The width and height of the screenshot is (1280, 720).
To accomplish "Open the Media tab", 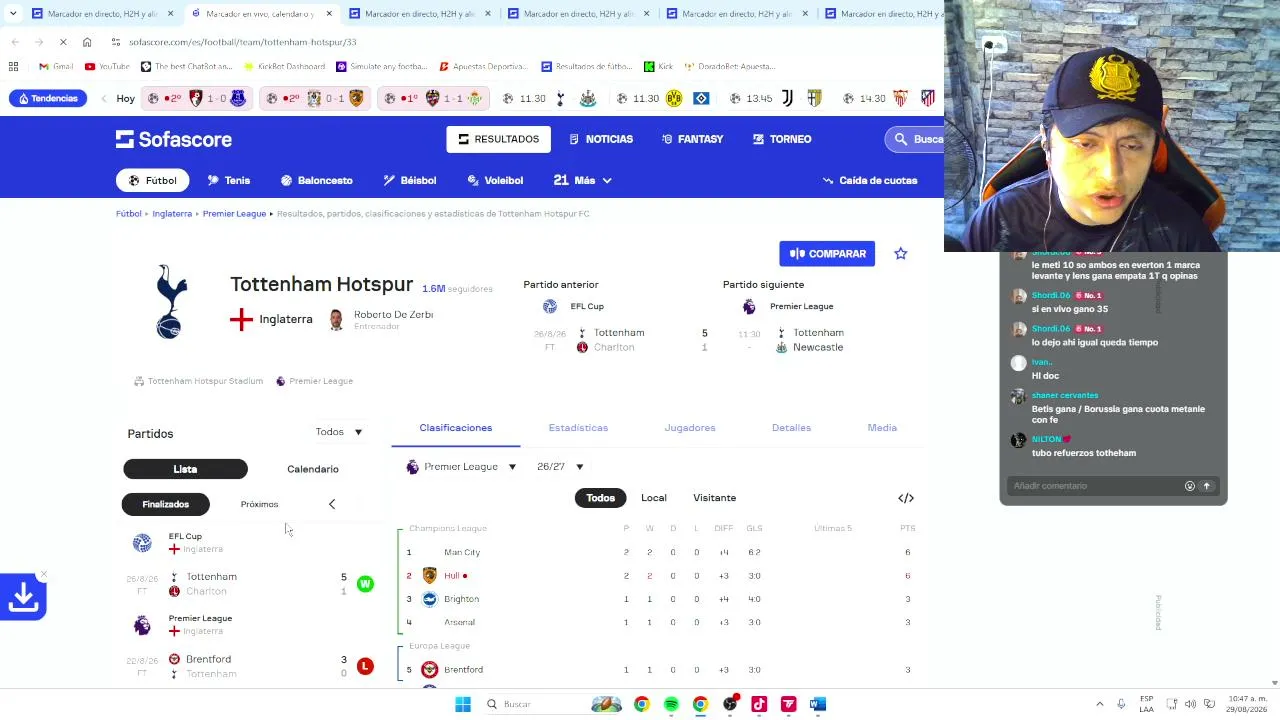I will [882, 428].
